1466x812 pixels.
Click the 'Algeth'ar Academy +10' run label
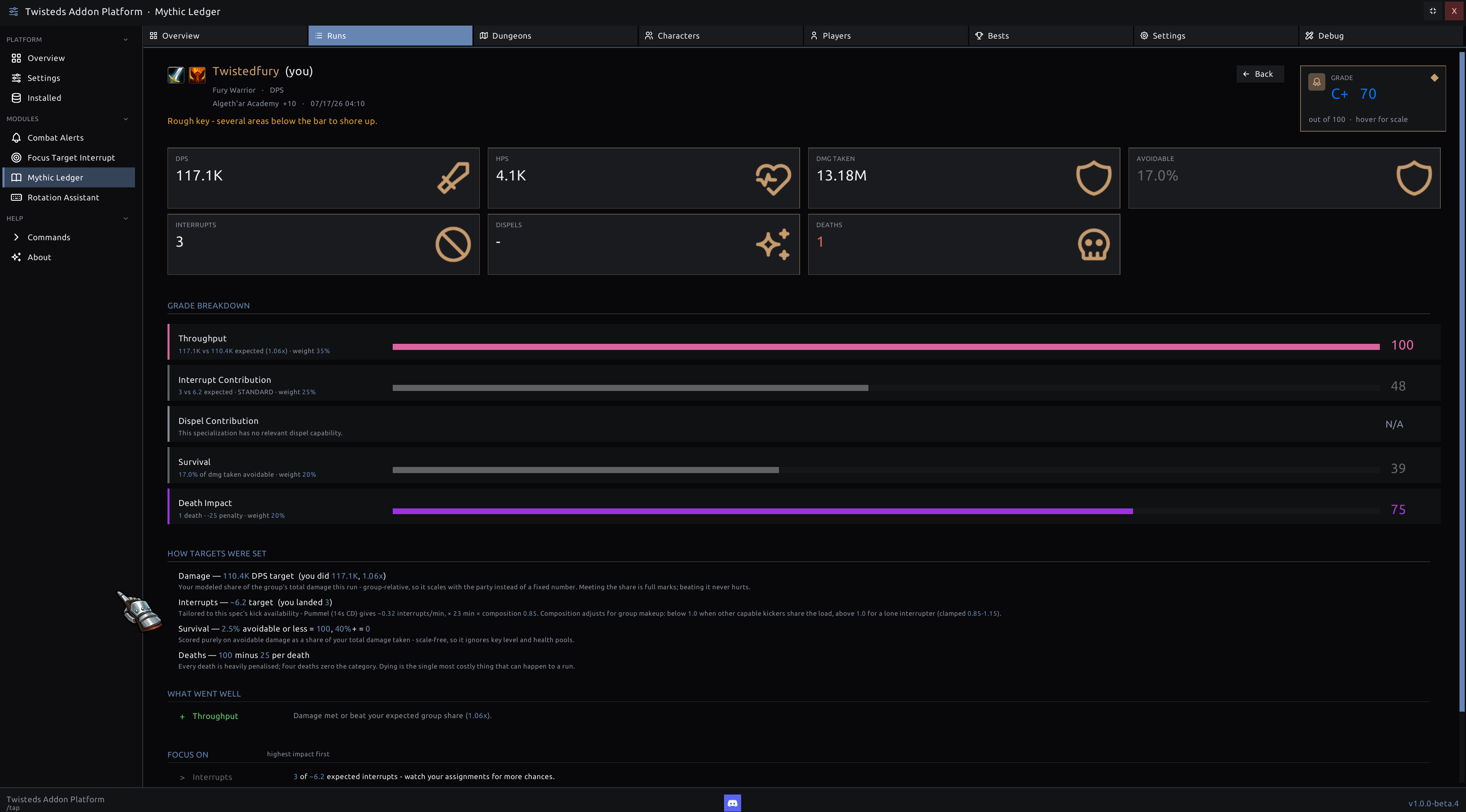point(254,104)
